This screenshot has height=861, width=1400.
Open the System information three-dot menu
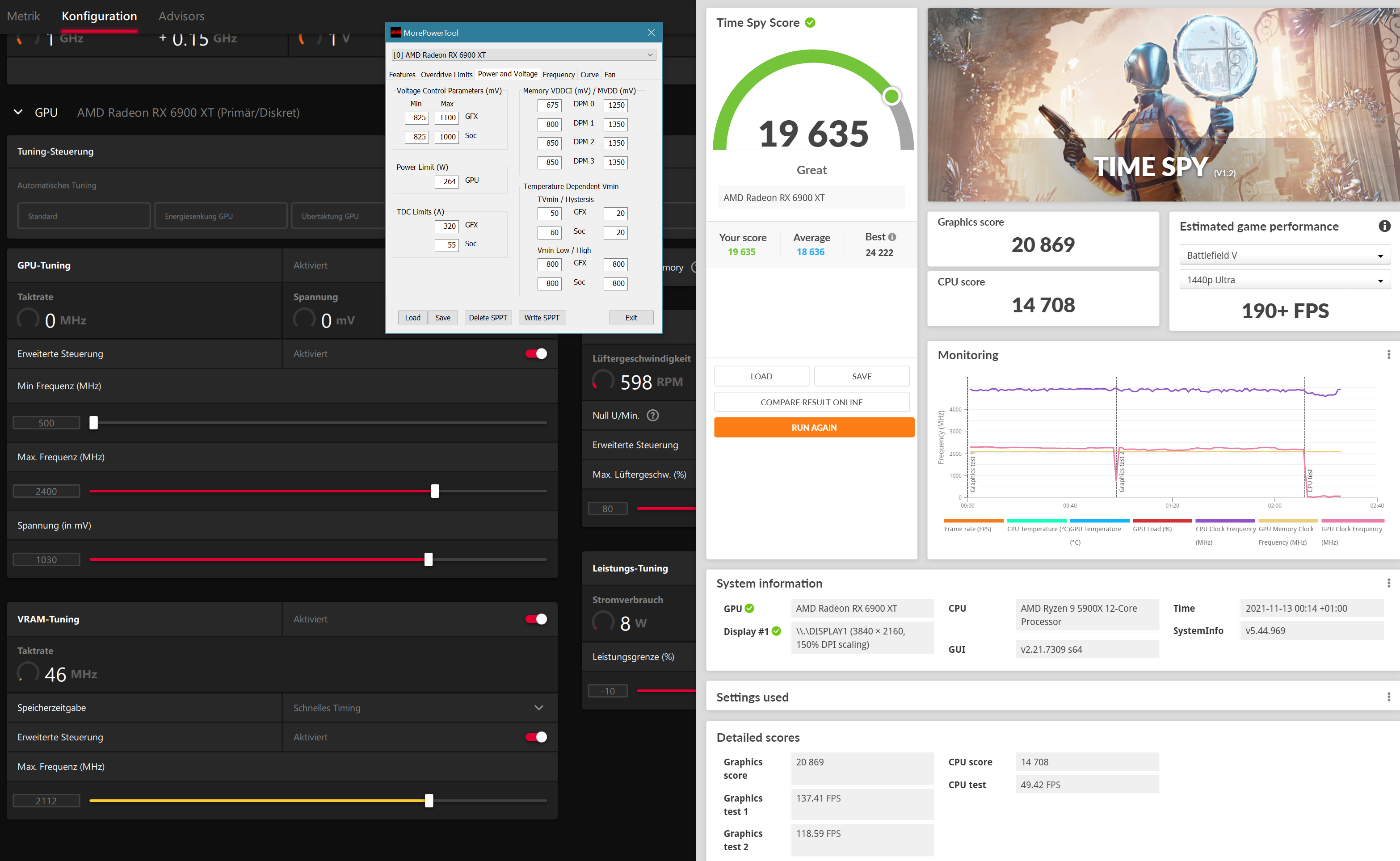coord(1389,583)
